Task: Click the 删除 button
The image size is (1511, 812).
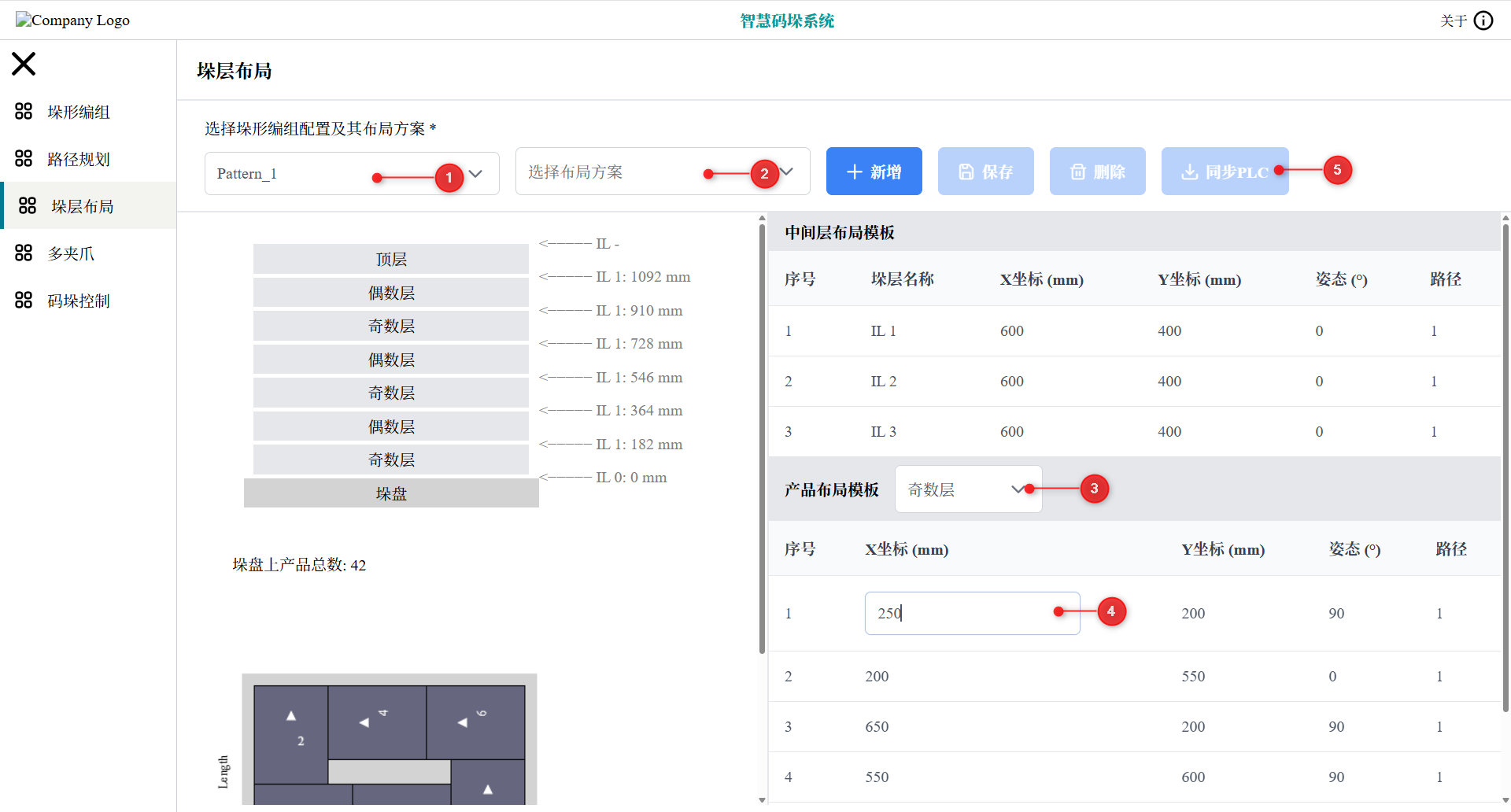Action: point(1098,171)
